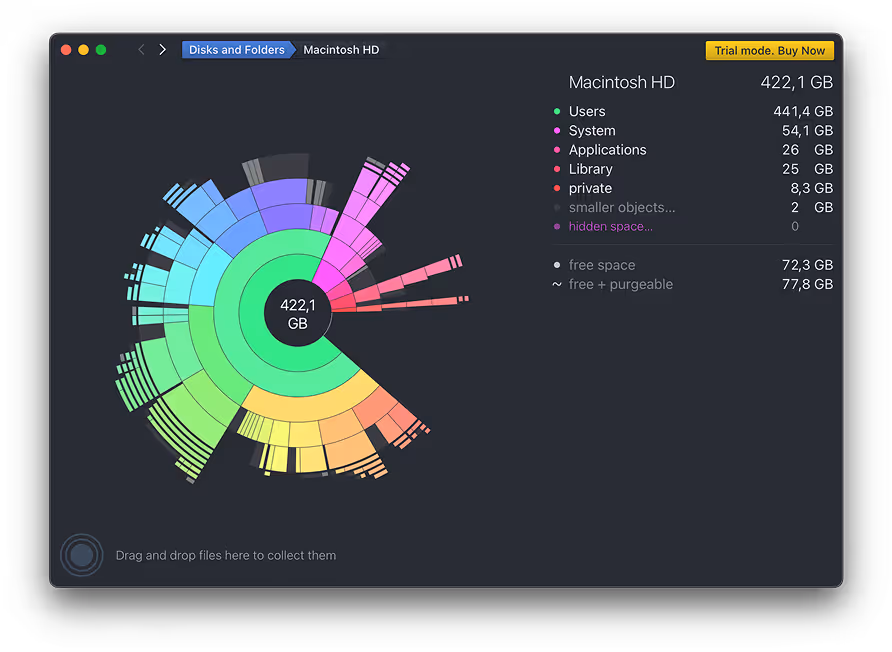Select the Applications row
This screenshot has height=652, width=892.
click(693, 150)
